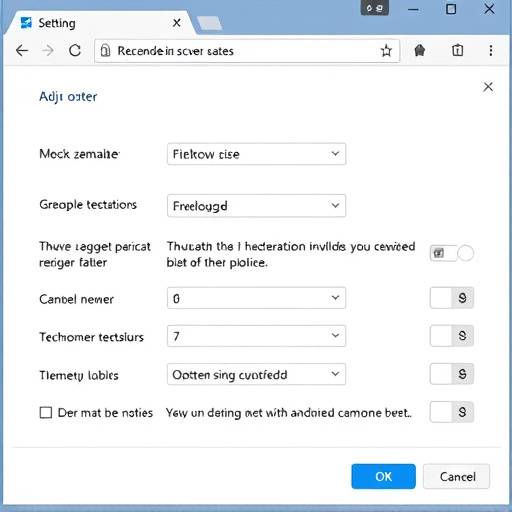Click the Tlemety lobles label
Image resolution: width=512 pixels, height=512 pixels.
[x=79, y=375]
